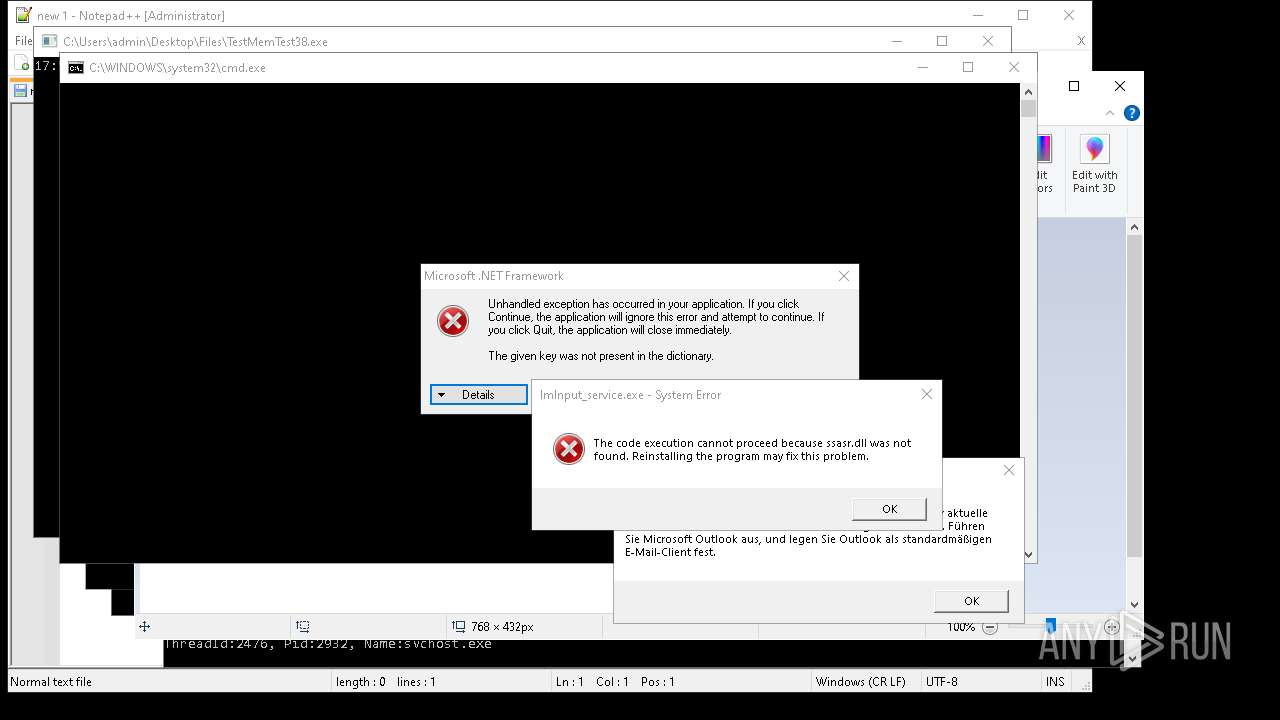Click 'Ln : 1 Col : 1' status entry

[615, 682]
